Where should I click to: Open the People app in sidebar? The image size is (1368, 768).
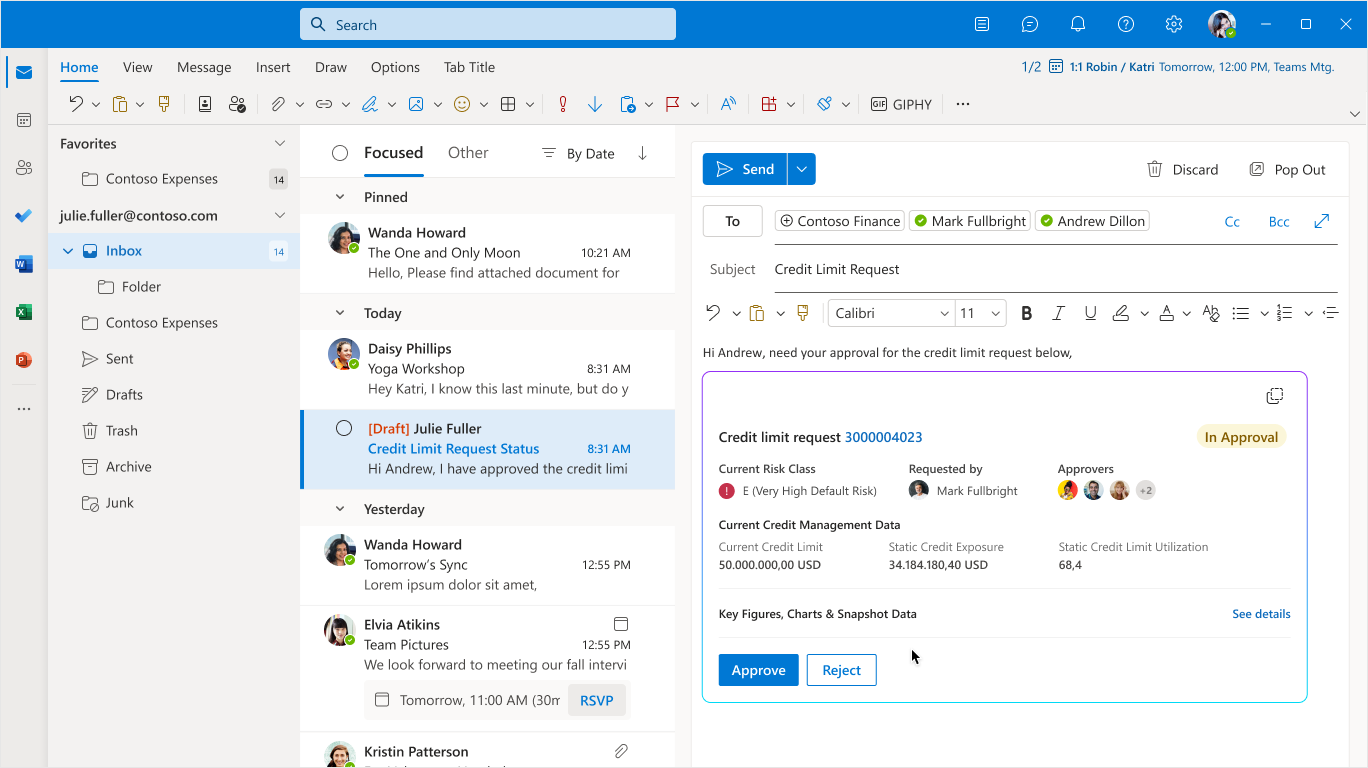(x=24, y=168)
